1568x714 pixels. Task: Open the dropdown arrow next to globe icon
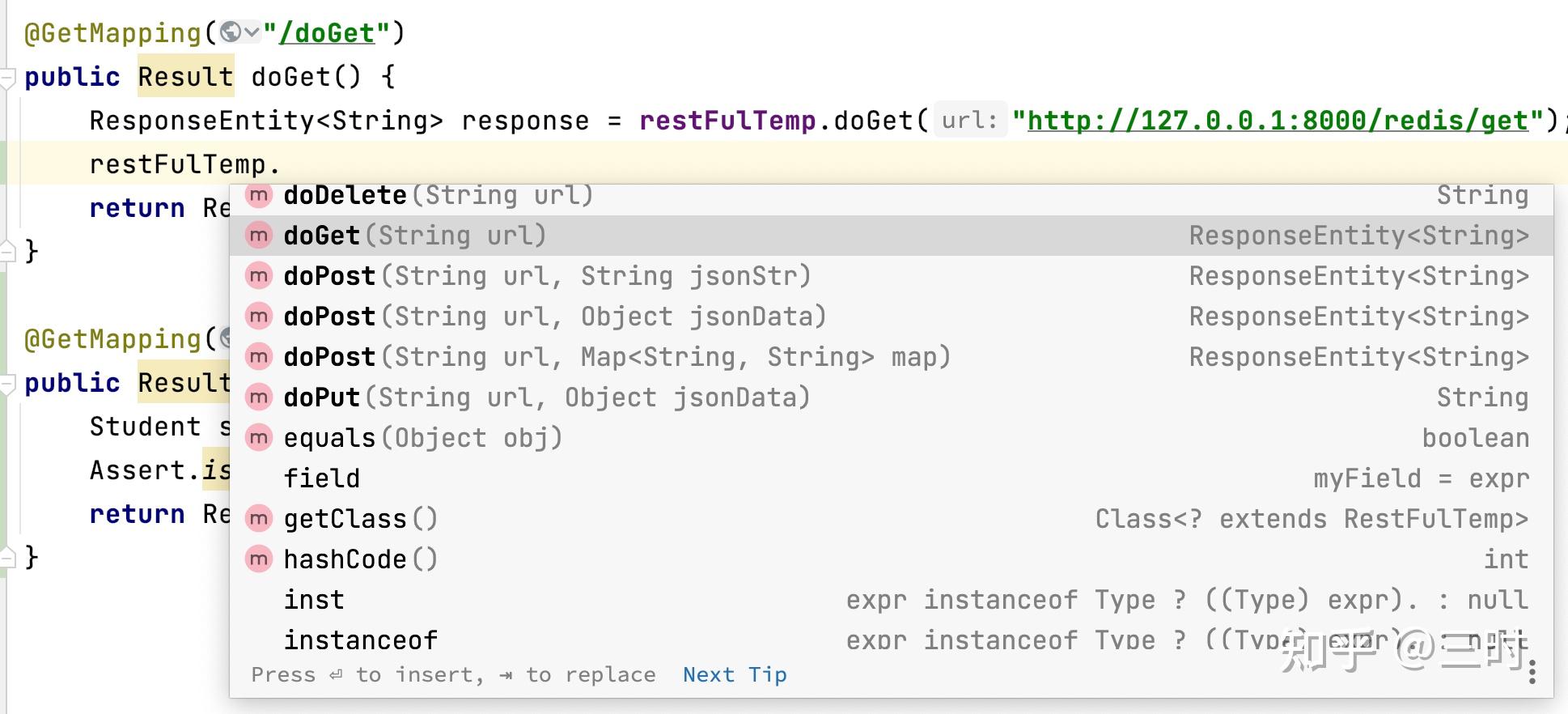[252, 33]
